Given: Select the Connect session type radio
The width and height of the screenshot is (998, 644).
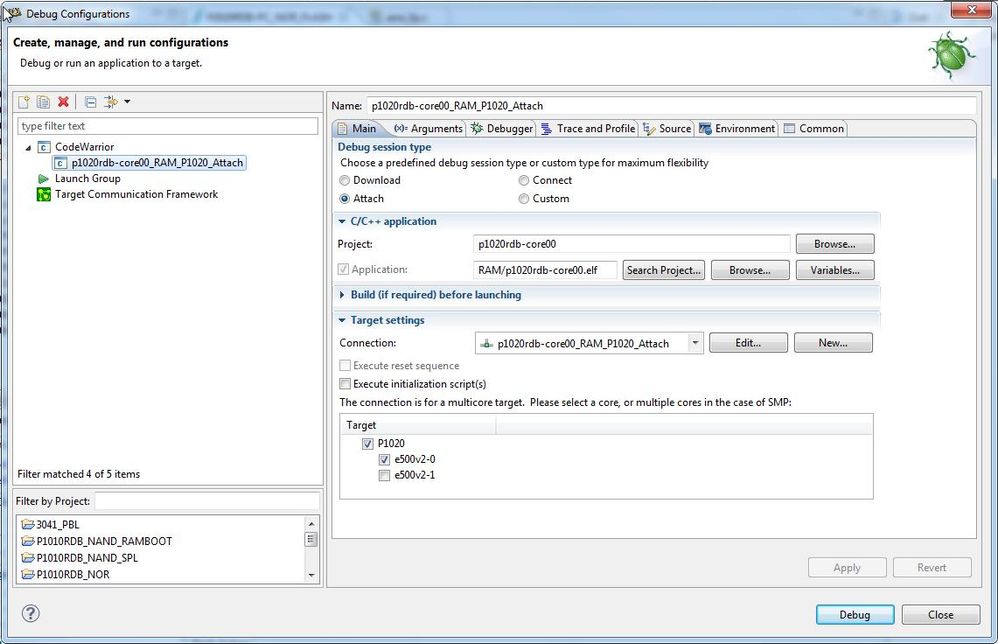Looking at the screenshot, I should [524, 181].
